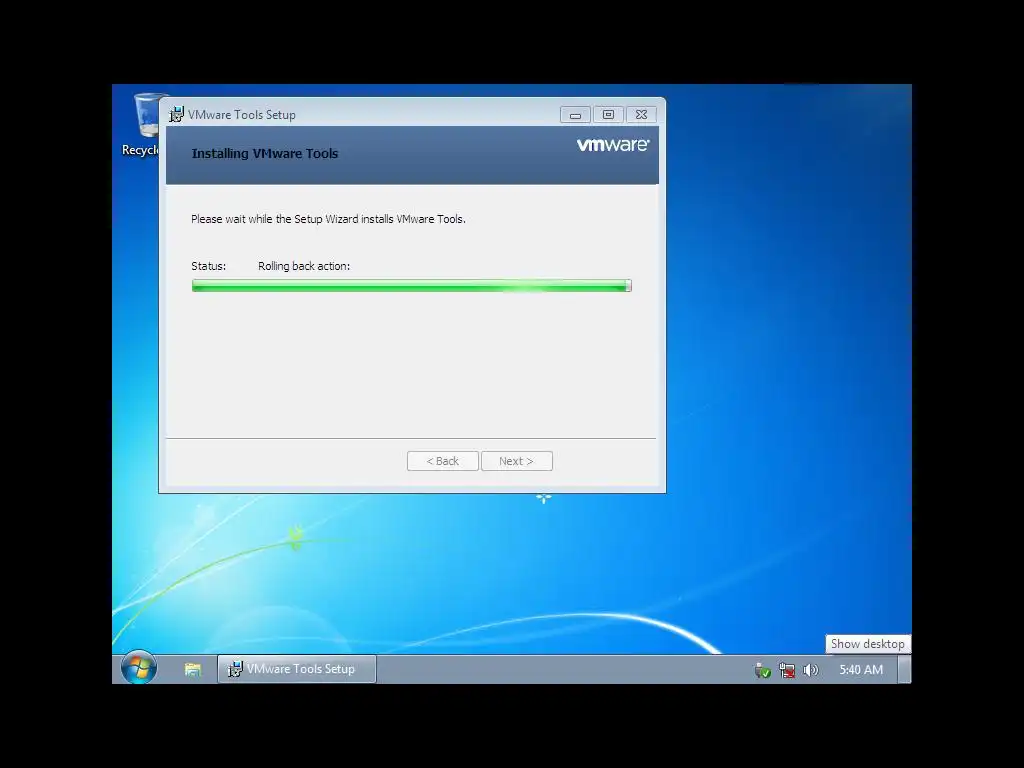Click the Safely Remove Hardware tray icon
This screenshot has height=768, width=1024.
pos(762,670)
